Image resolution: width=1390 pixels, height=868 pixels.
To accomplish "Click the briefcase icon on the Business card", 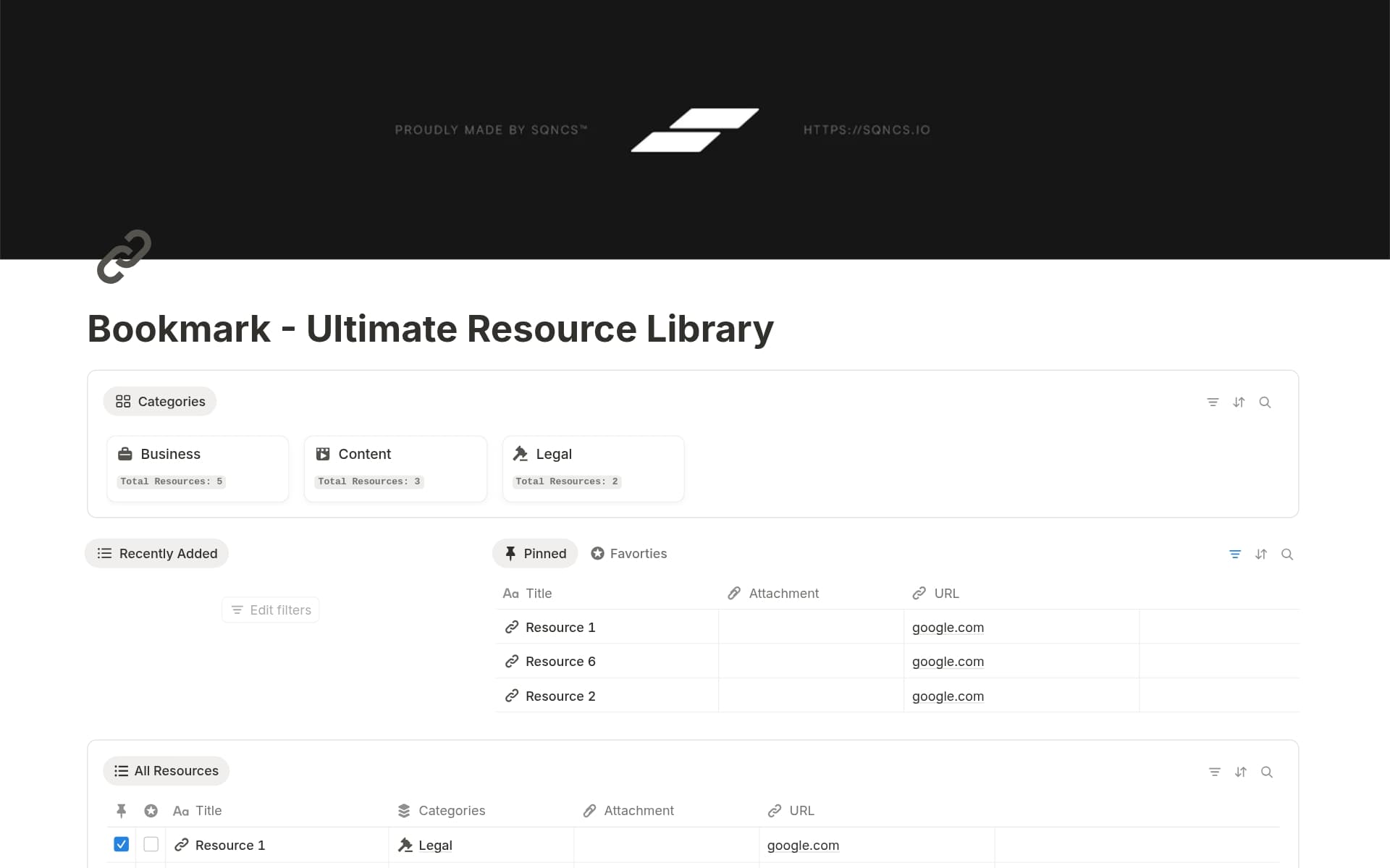I will click(x=127, y=453).
